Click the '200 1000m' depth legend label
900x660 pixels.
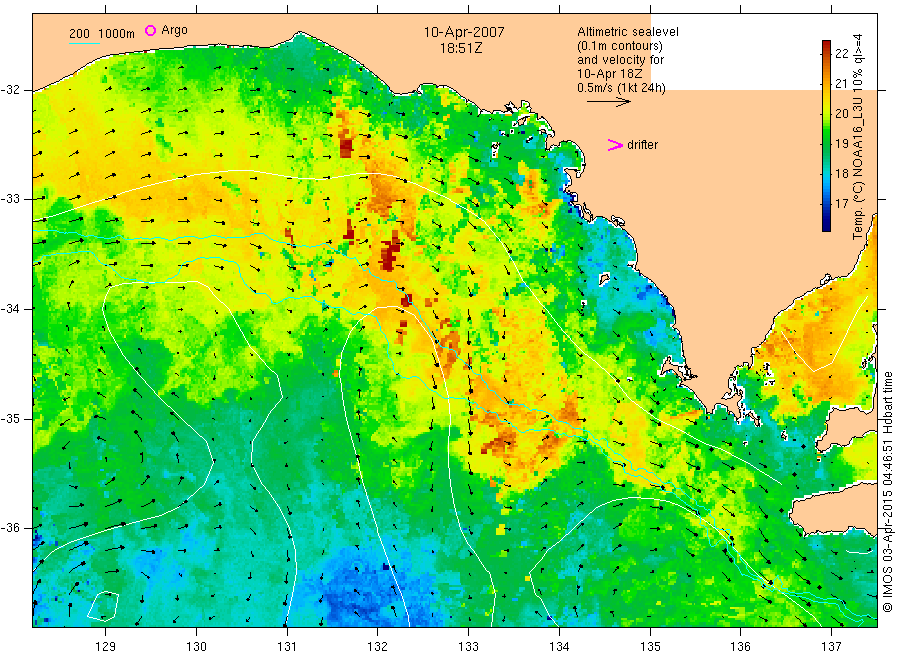click(102, 34)
